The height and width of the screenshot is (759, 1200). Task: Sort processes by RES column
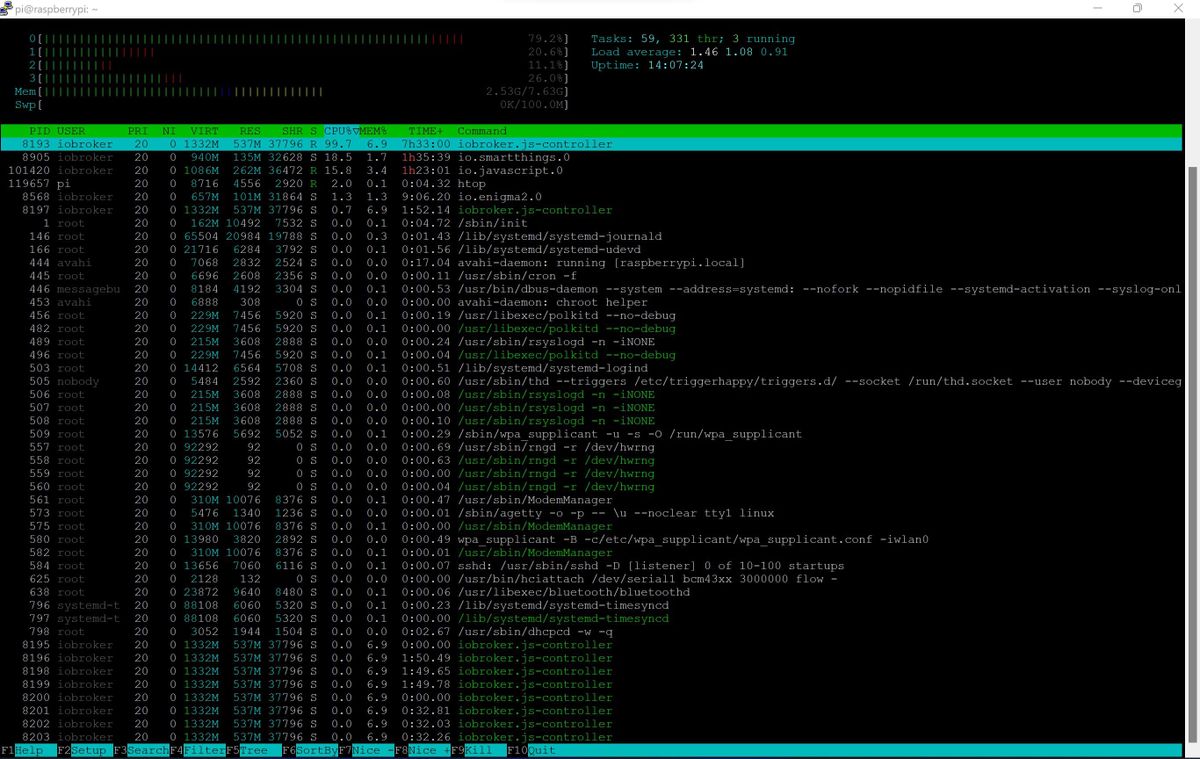pos(250,131)
